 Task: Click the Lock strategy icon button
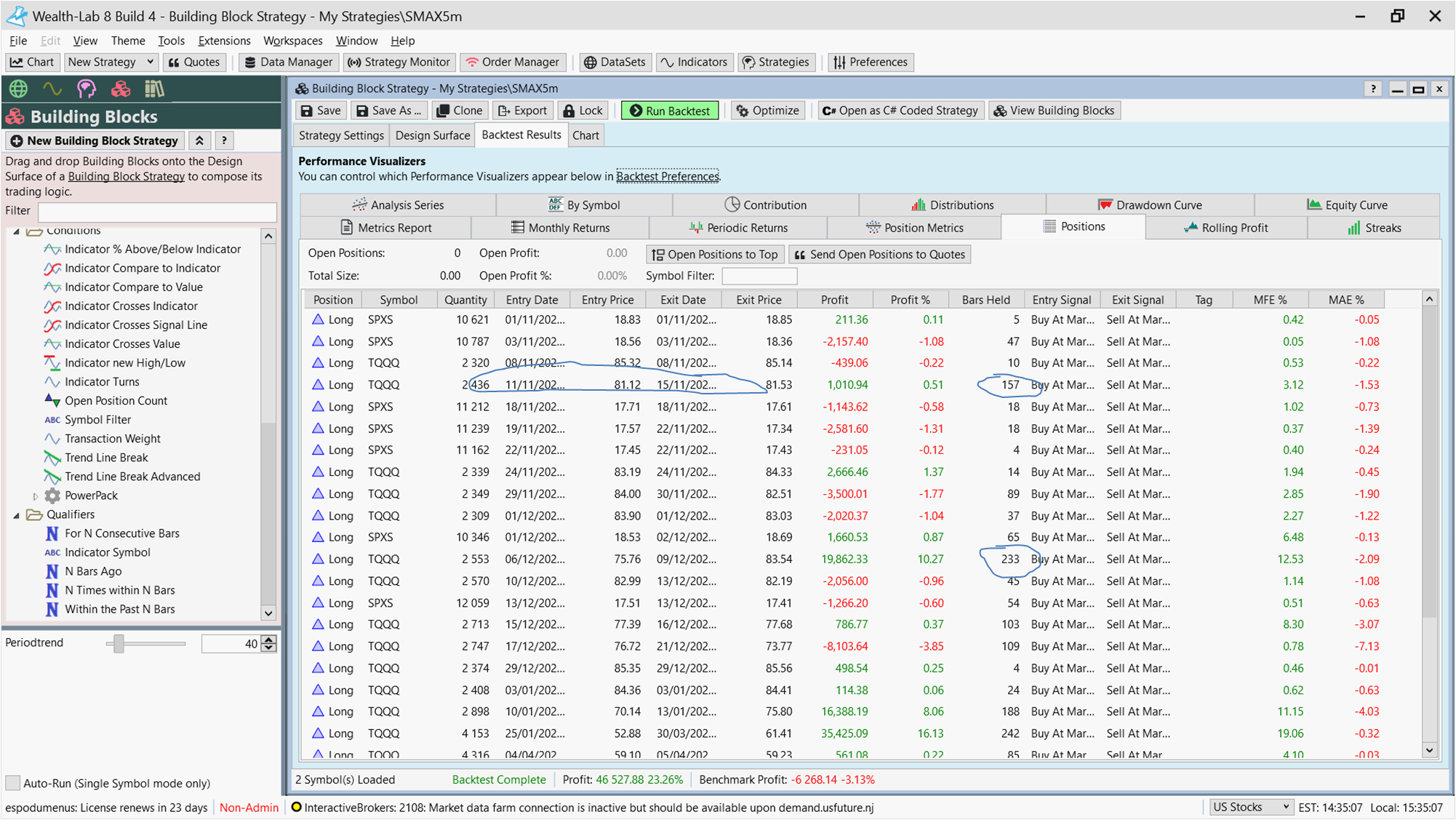[583, 111]
